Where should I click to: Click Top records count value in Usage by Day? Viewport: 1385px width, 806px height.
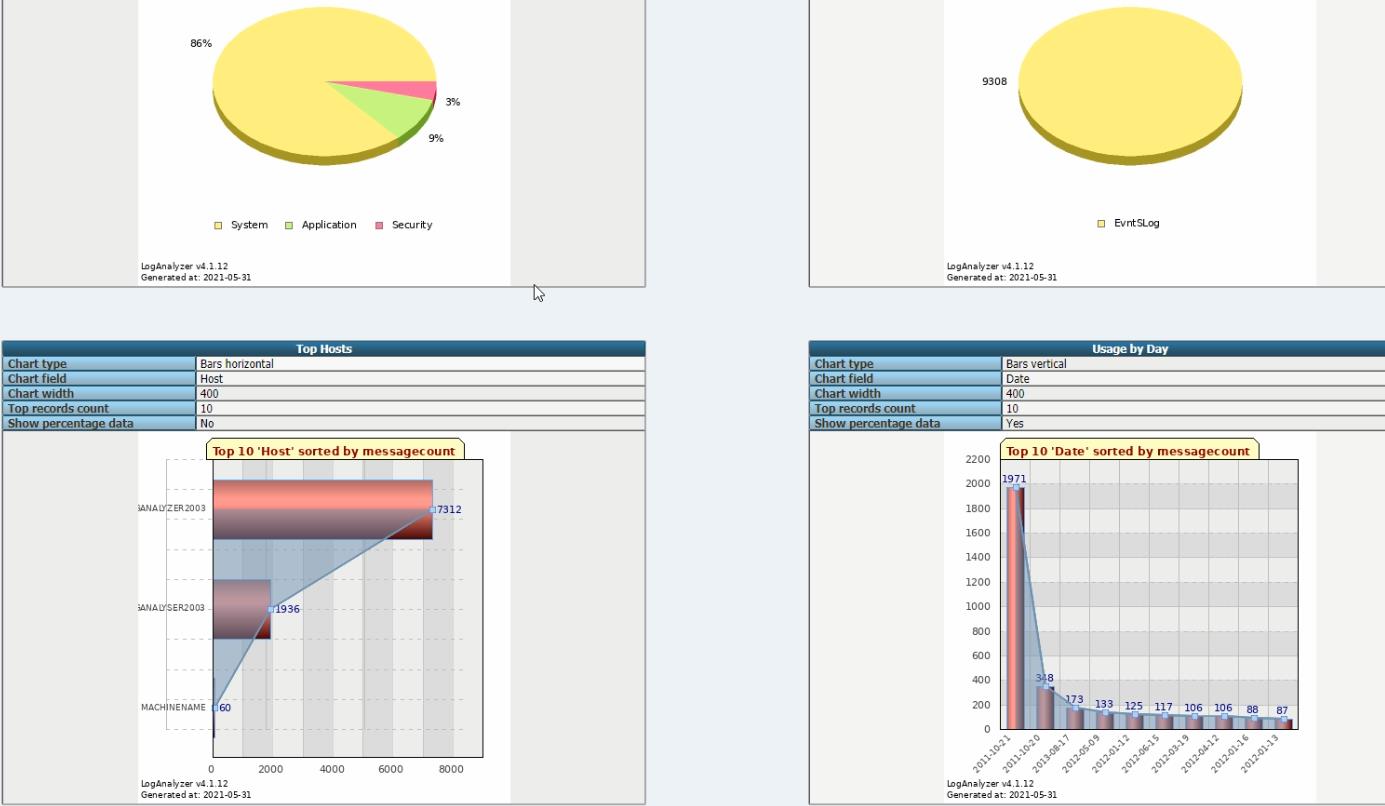[1012, 409]
